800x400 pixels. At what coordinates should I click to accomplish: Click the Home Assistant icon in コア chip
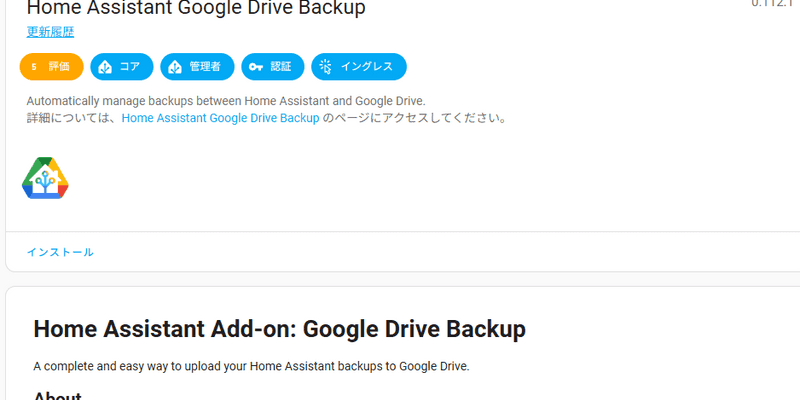pyautogui.click(x=105, y=67)
